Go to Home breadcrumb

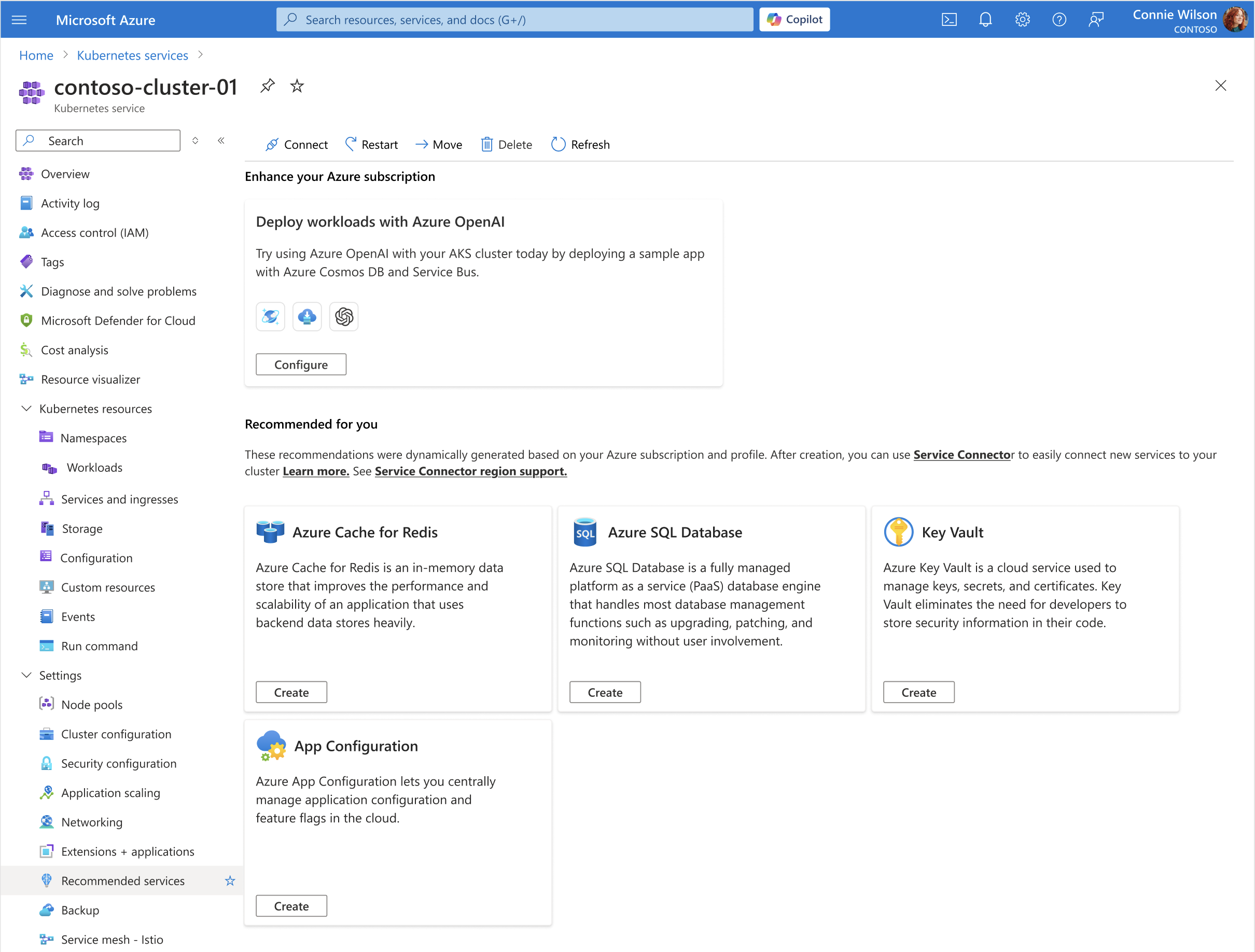36,55
